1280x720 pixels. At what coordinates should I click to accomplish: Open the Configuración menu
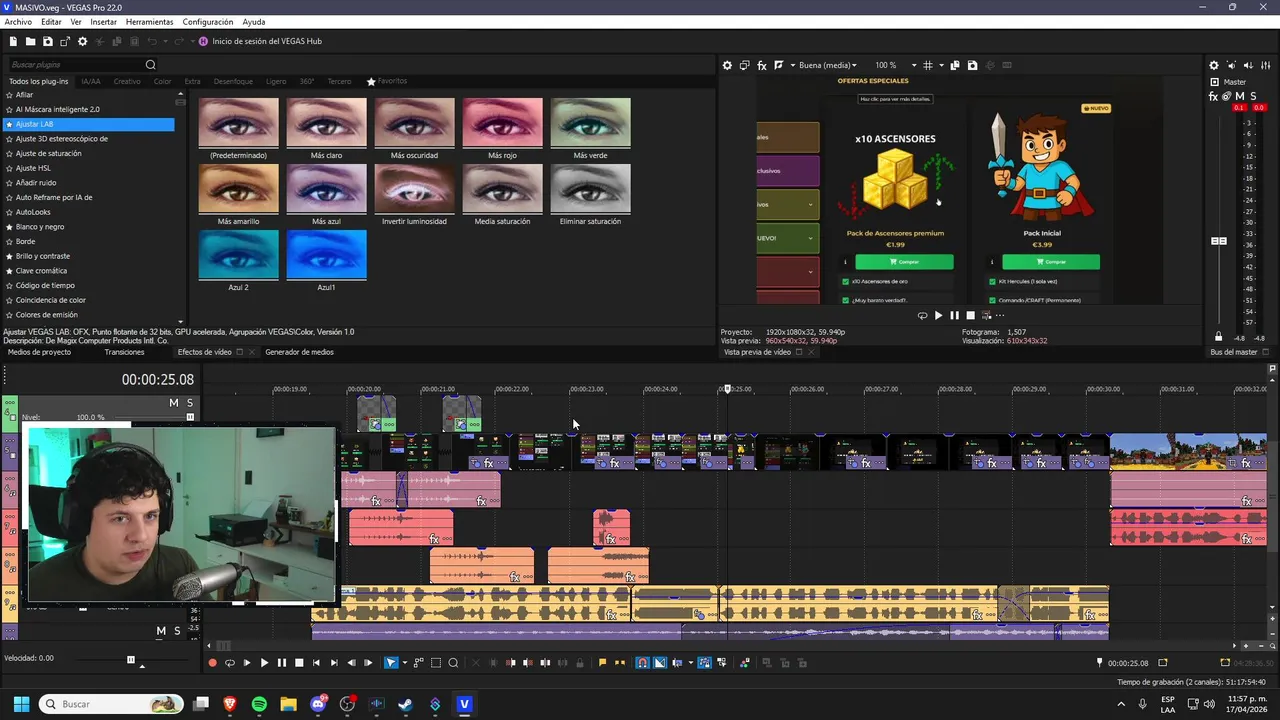pos(208,22)
